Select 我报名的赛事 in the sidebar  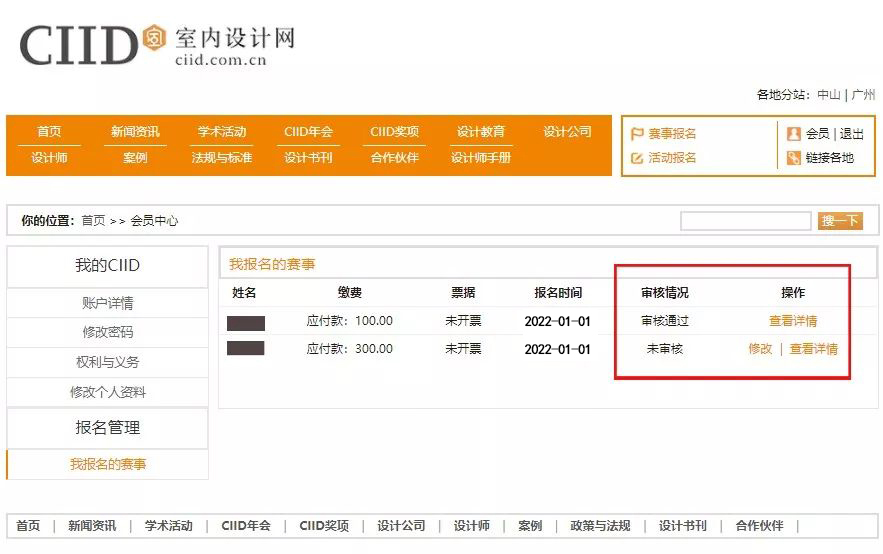[108, 464]
